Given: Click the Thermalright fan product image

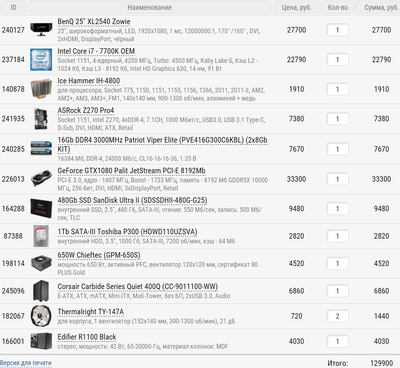Looking at the screenshot, I should [41, 316].
